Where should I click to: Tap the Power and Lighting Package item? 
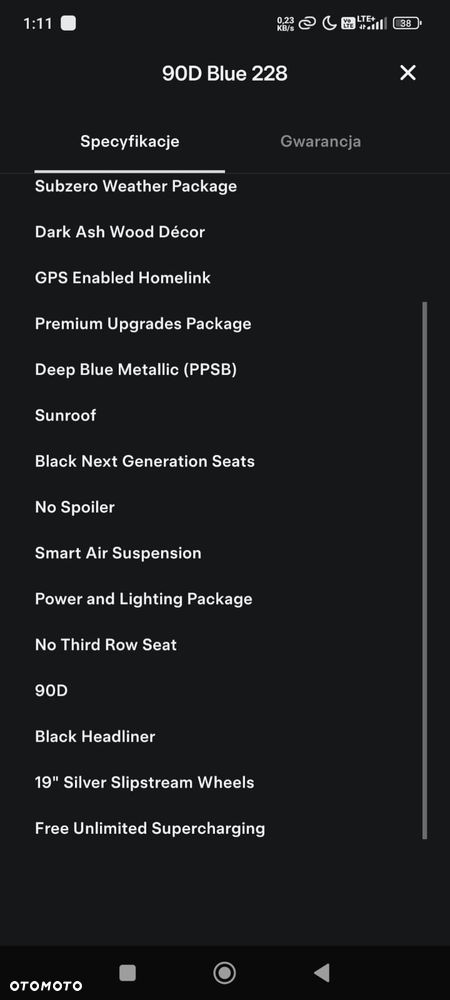tap(143, 599)
